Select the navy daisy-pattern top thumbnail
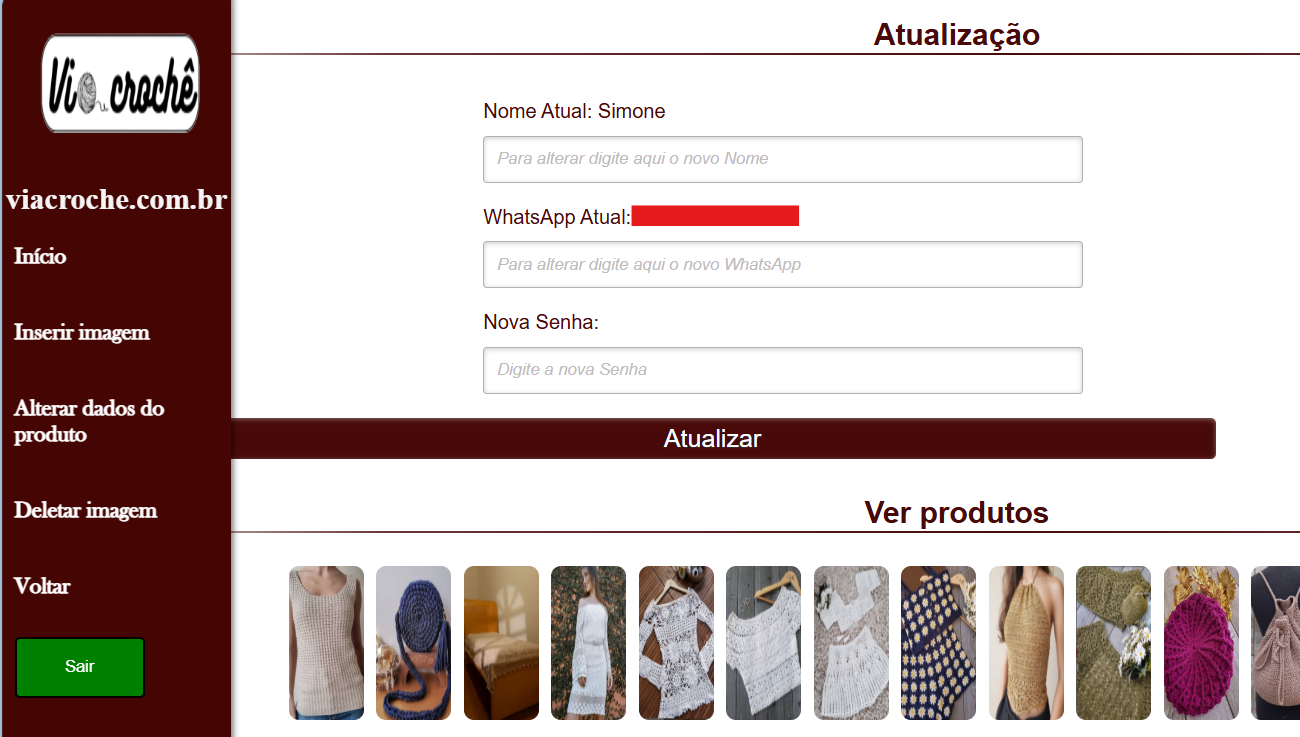 (x=938, y=643)
